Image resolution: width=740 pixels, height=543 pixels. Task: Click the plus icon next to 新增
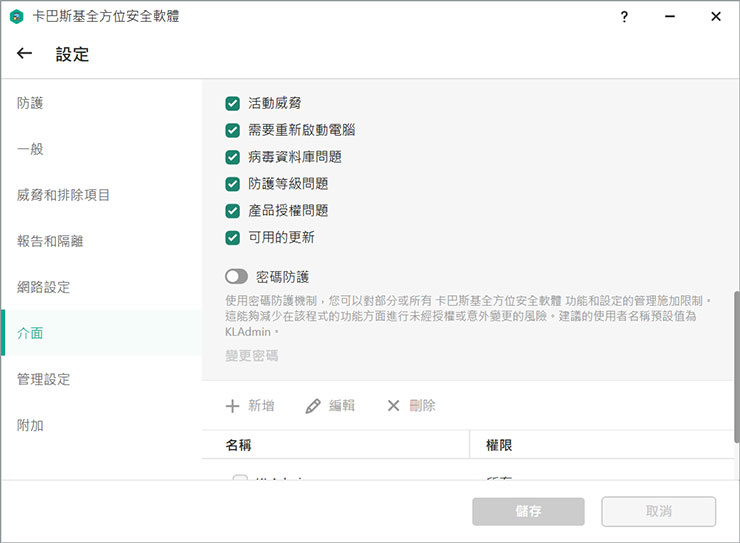coord(232,406)
